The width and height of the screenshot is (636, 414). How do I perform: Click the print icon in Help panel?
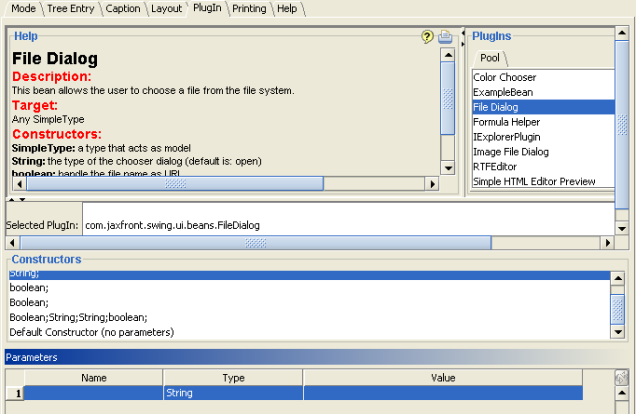[445, 37]
